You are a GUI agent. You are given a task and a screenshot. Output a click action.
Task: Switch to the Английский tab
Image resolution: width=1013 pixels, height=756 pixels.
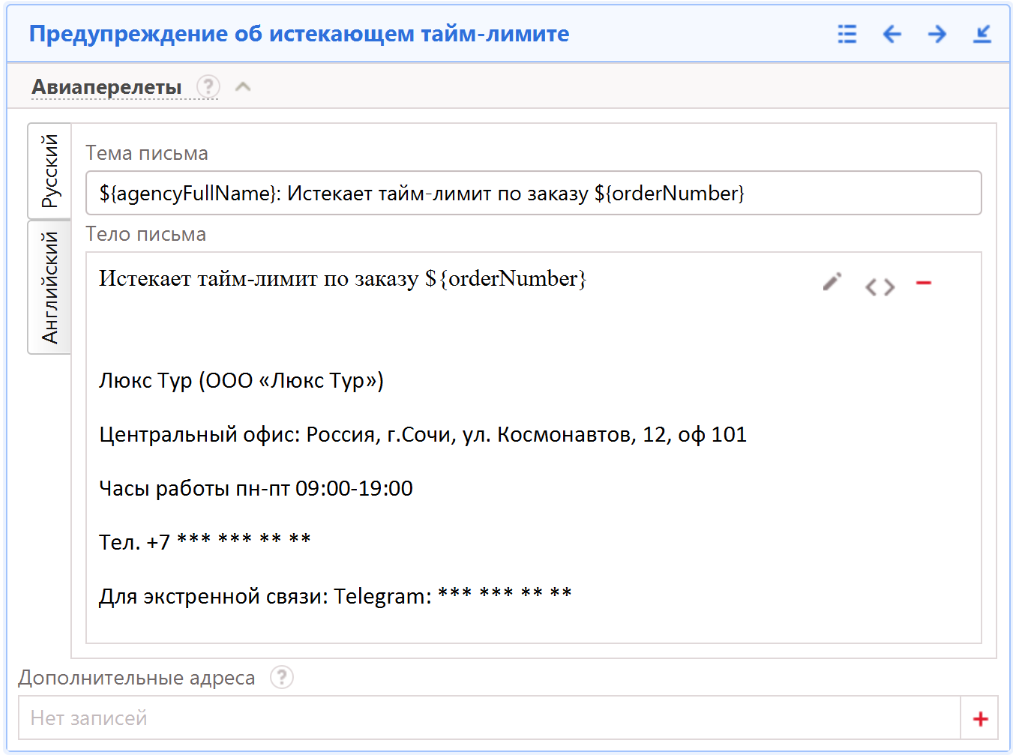click(50, 286)
